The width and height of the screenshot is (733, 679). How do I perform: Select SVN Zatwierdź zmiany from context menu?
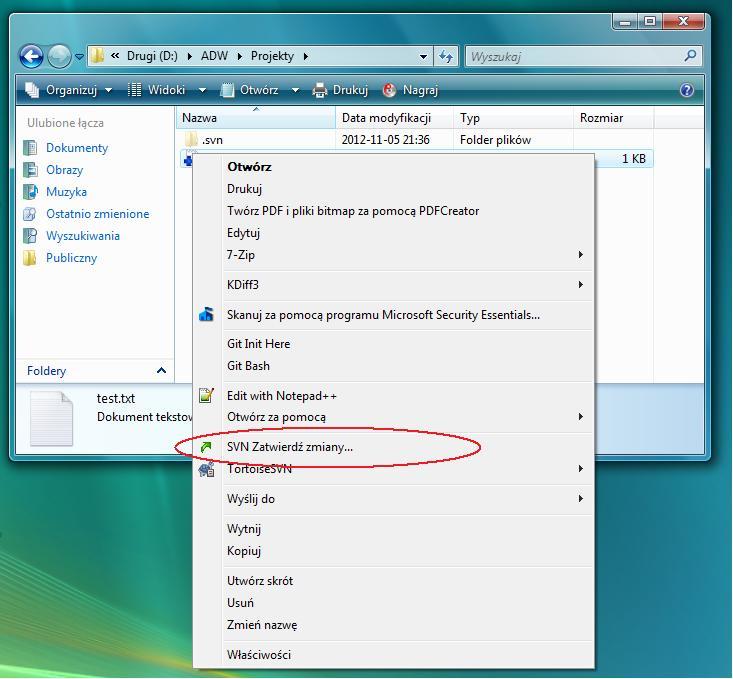coord(290,447)
